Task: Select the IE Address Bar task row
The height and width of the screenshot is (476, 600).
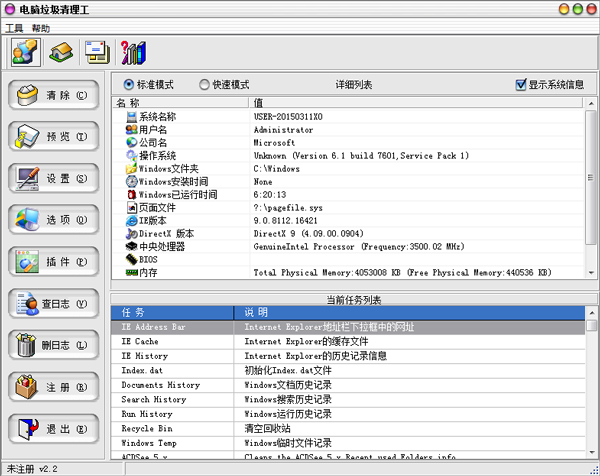Action: coord(348,327)
